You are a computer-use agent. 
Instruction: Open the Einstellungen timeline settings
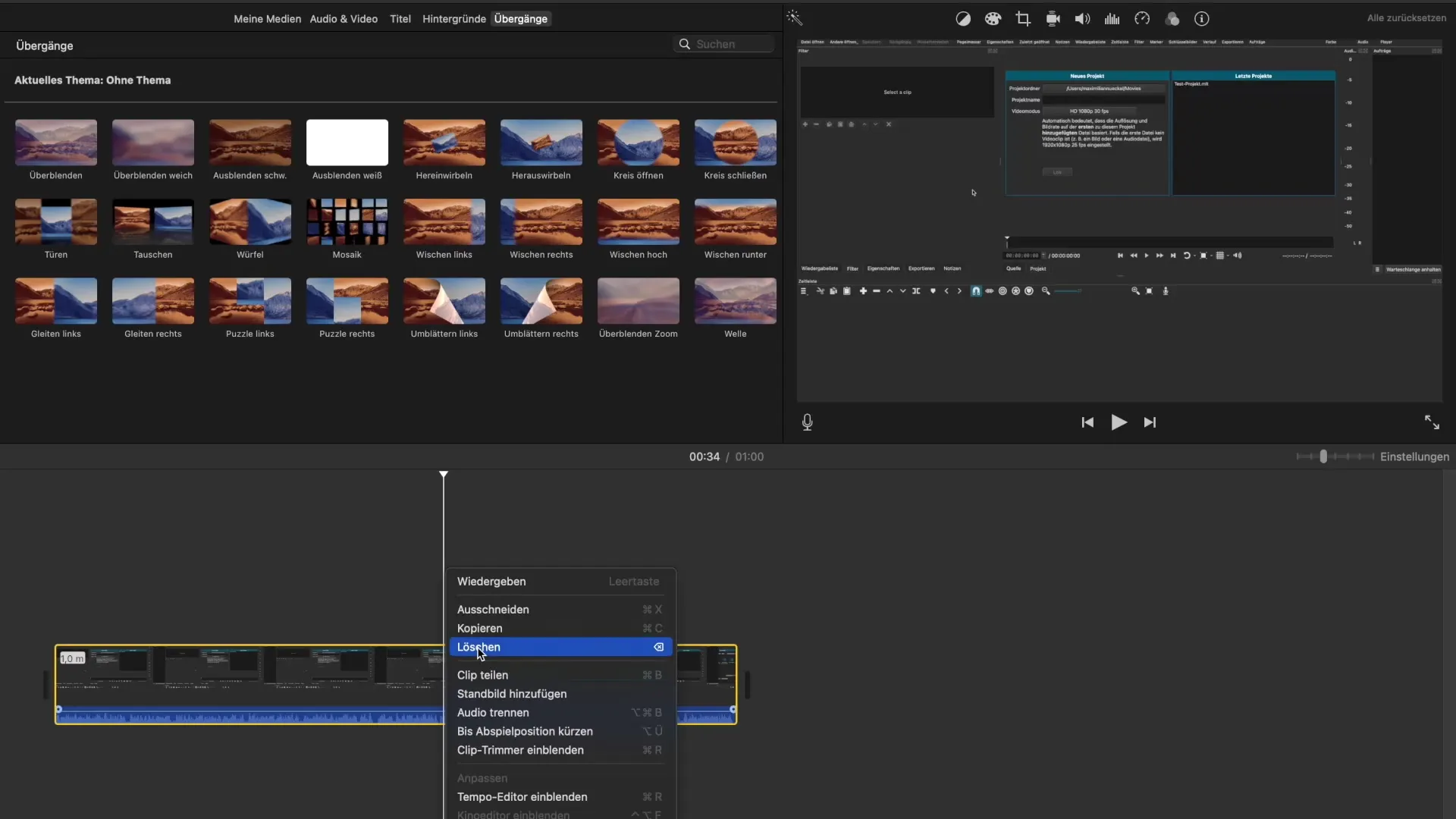(1414, 457)
